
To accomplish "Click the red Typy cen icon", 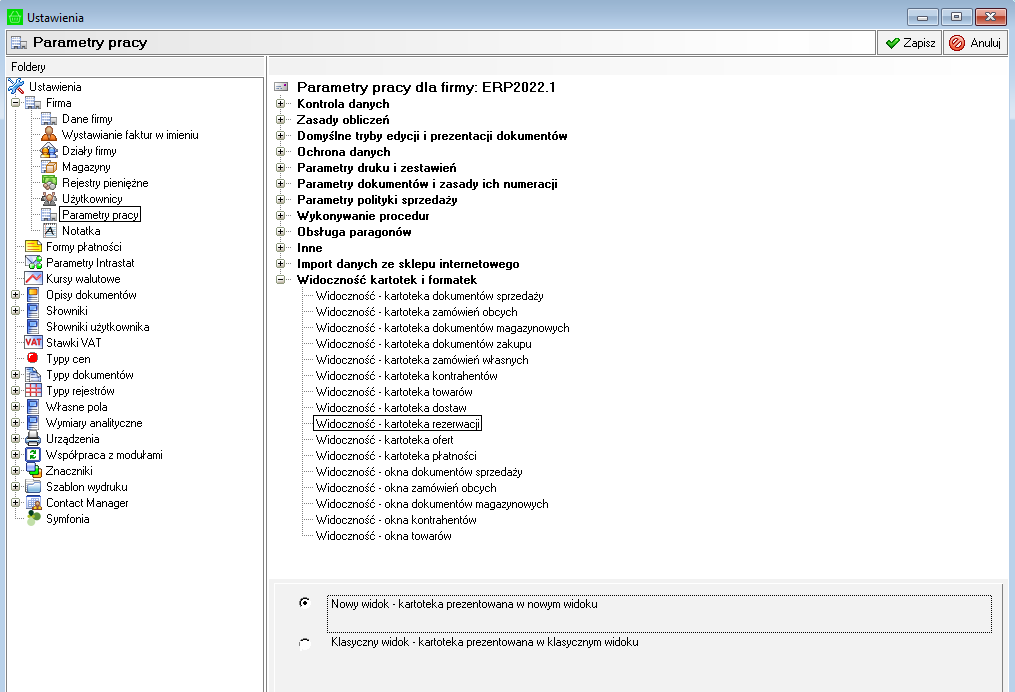I will 33,359.
